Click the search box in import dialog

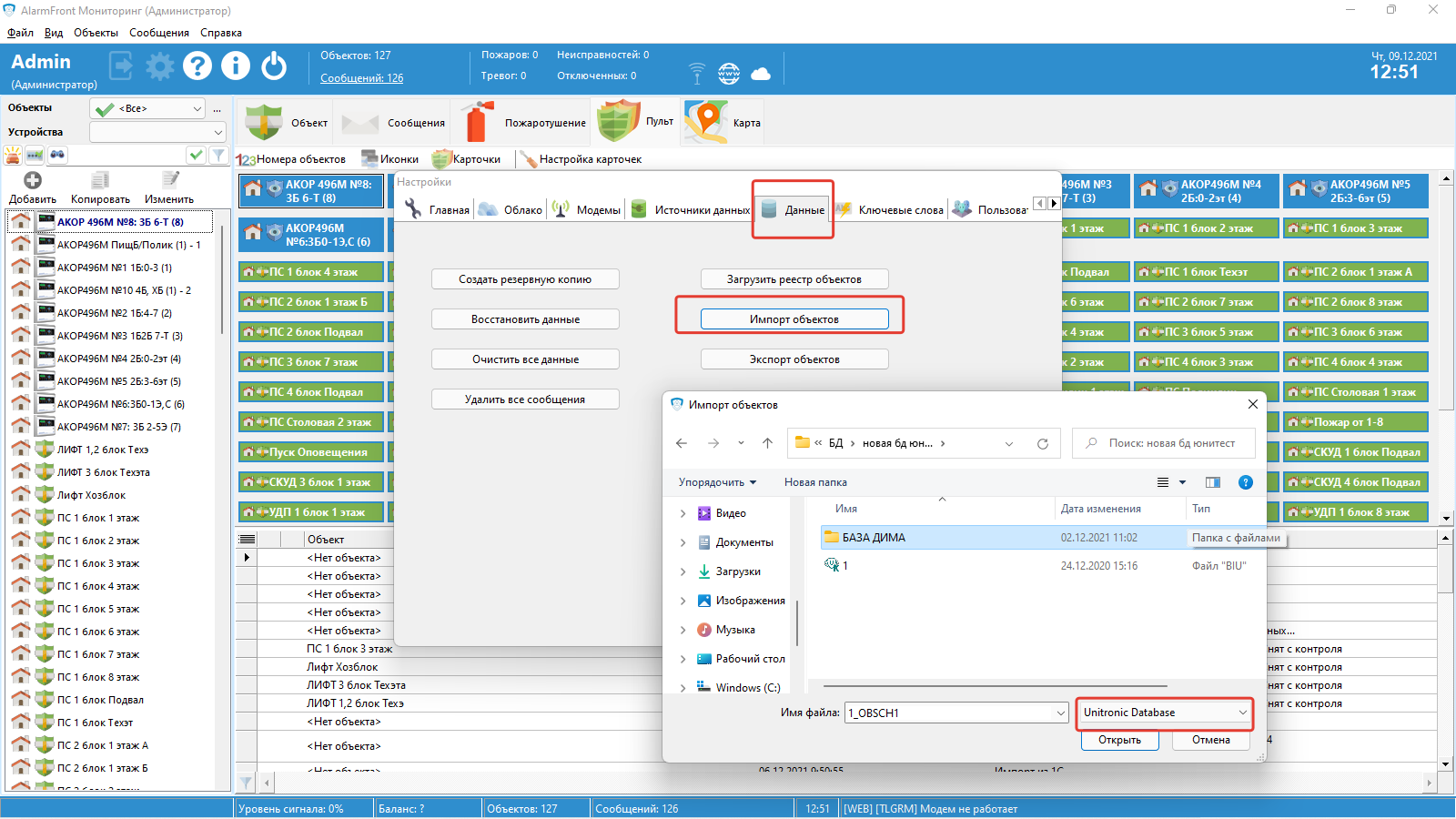[x=1164, y=443]
